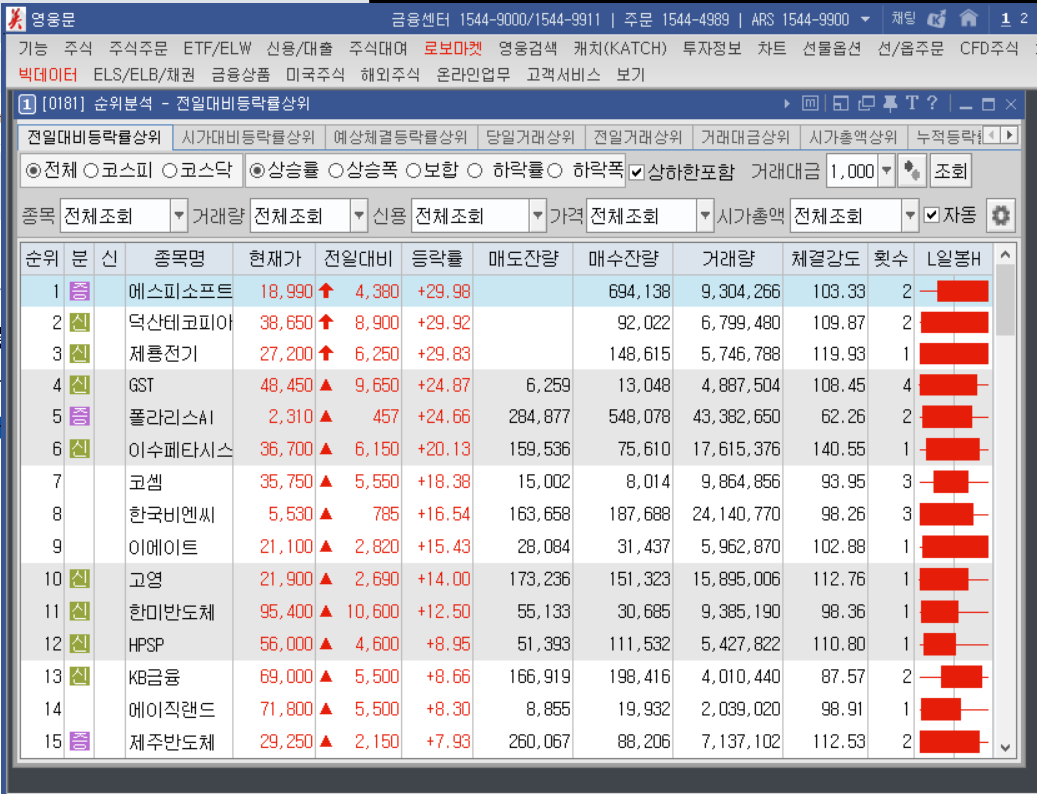The image size is (1037, 794).
Task: Click the memo 'm' icon in window title
Action: [810, 103]
